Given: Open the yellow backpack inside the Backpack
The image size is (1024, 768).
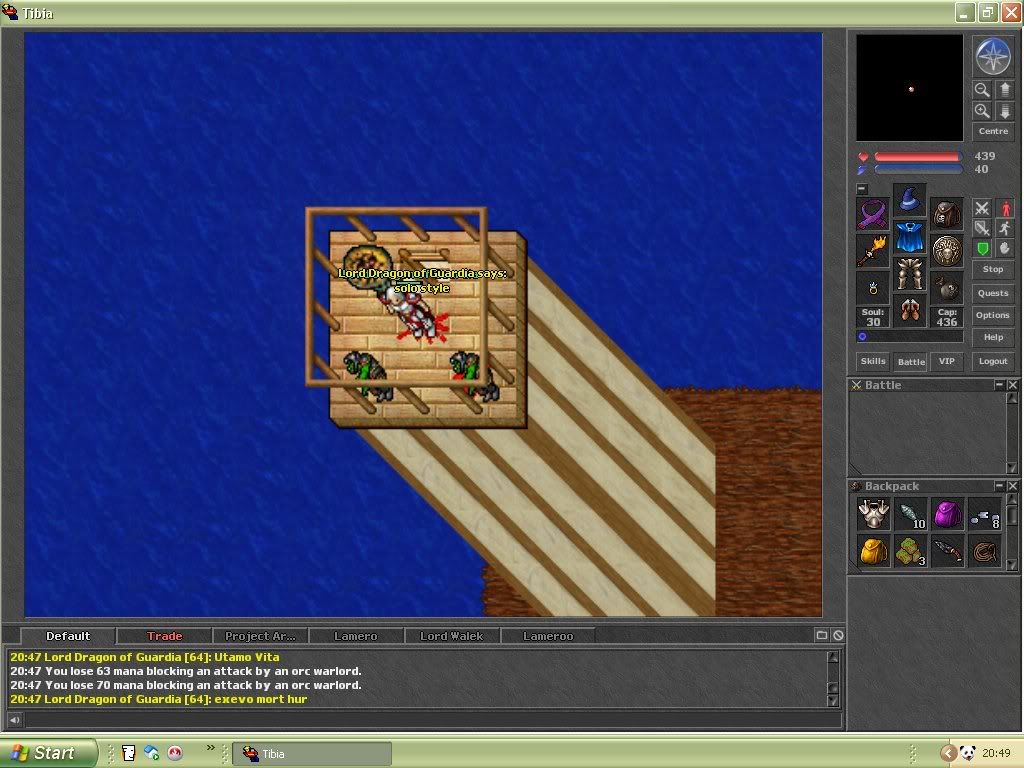Looking at the screenshot, I should [x=873, y=551].
